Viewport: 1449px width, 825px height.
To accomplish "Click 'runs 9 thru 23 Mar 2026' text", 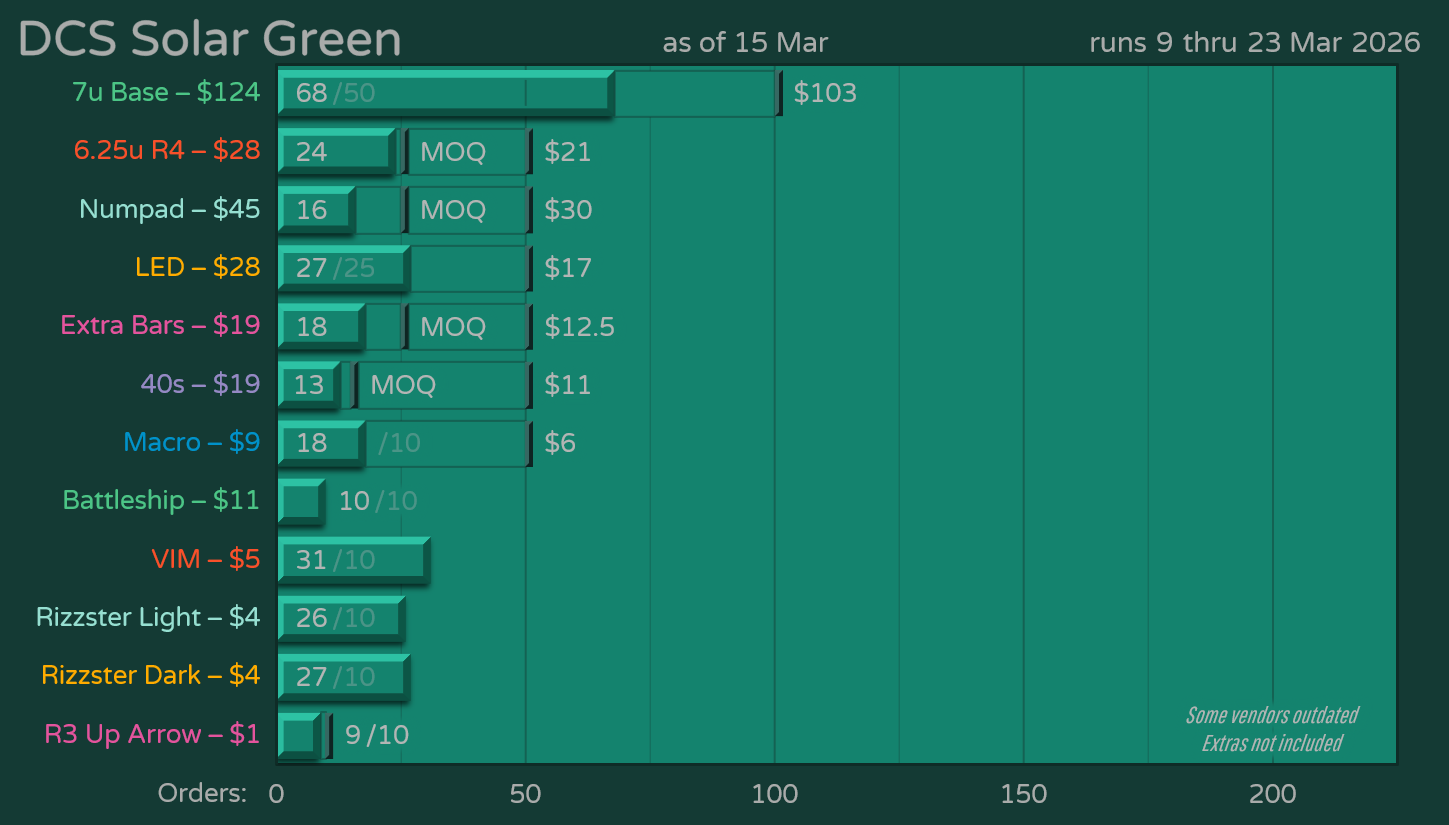I will 1255,42.
